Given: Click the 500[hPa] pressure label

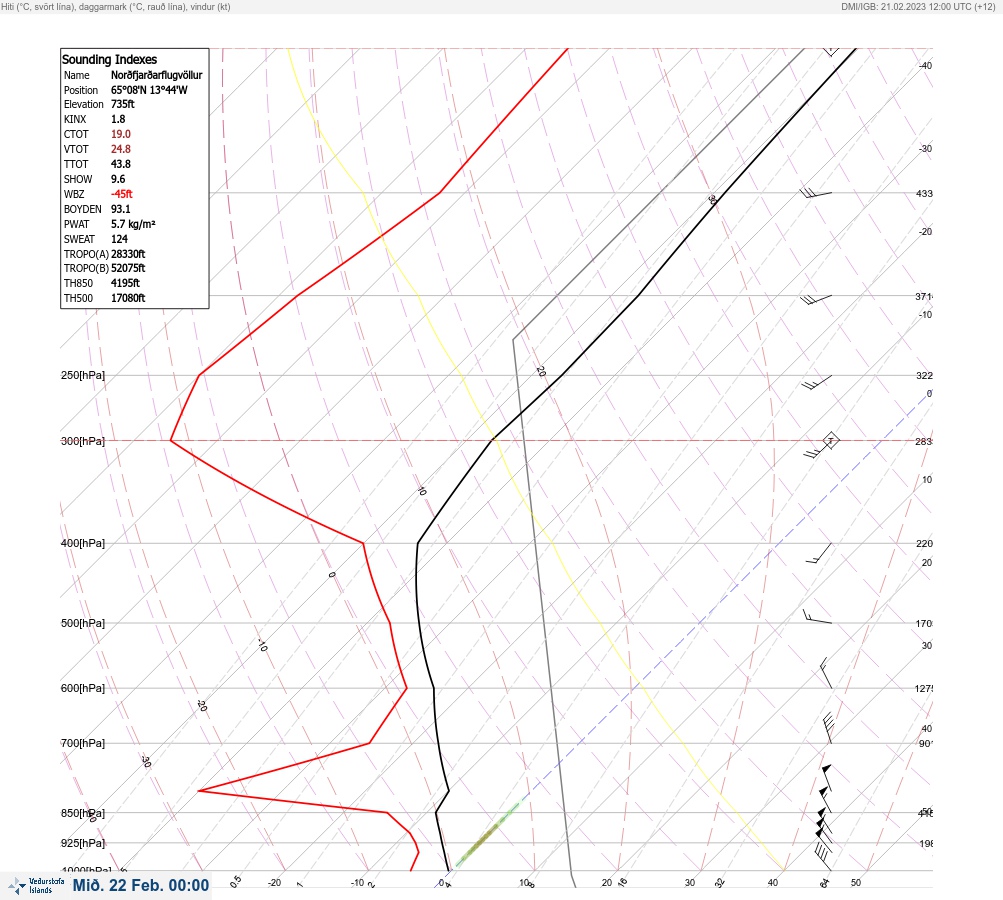Looking at the screenshot, I should [83, 623].
